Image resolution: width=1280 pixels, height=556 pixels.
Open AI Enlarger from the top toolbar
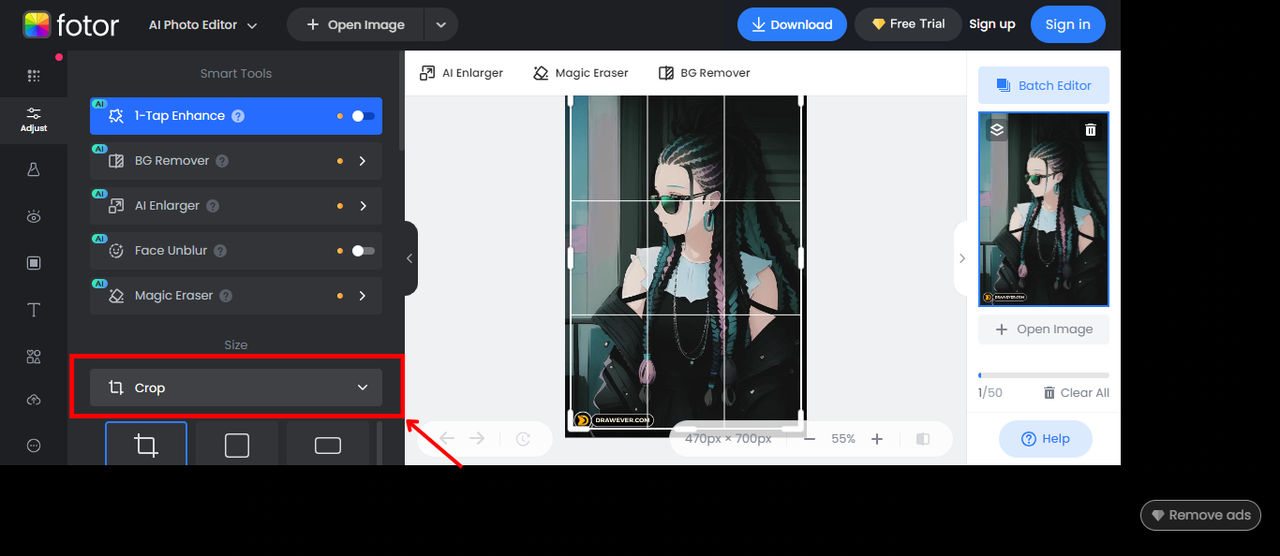tap(462, 73)
